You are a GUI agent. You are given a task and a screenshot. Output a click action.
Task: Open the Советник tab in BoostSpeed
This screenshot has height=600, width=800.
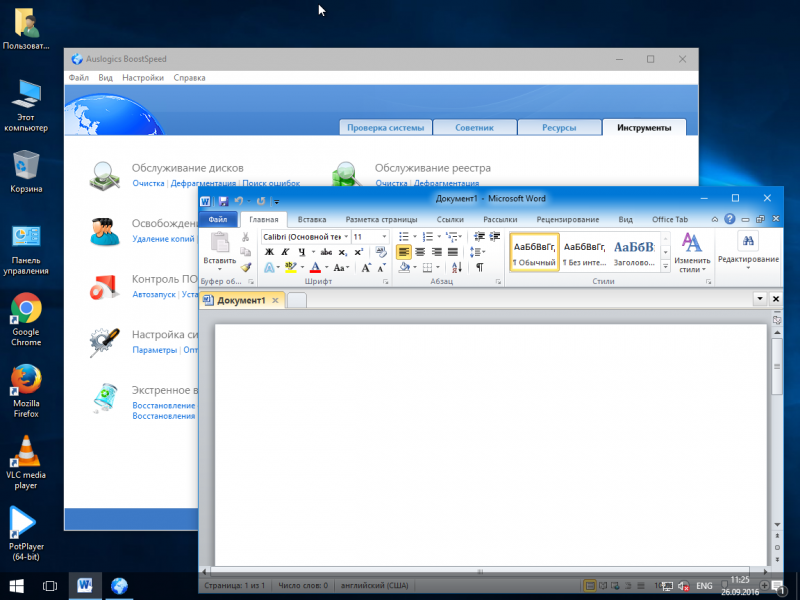tap(474, 128)
